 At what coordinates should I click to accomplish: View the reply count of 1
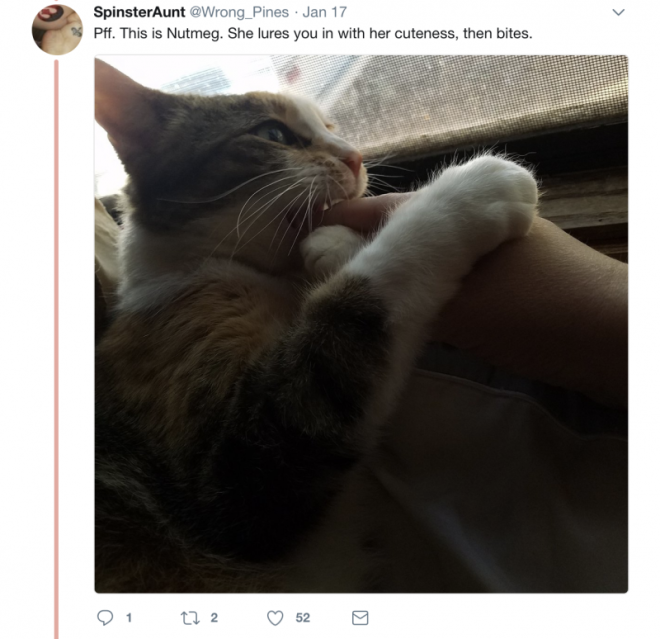tap(129, 618)
